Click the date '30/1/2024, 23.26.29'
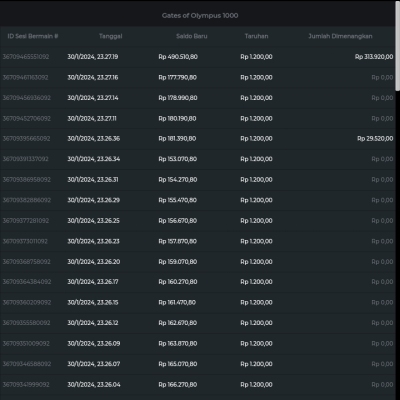The height and width of the screenshot is (400, 400). (x=94, y=200)
